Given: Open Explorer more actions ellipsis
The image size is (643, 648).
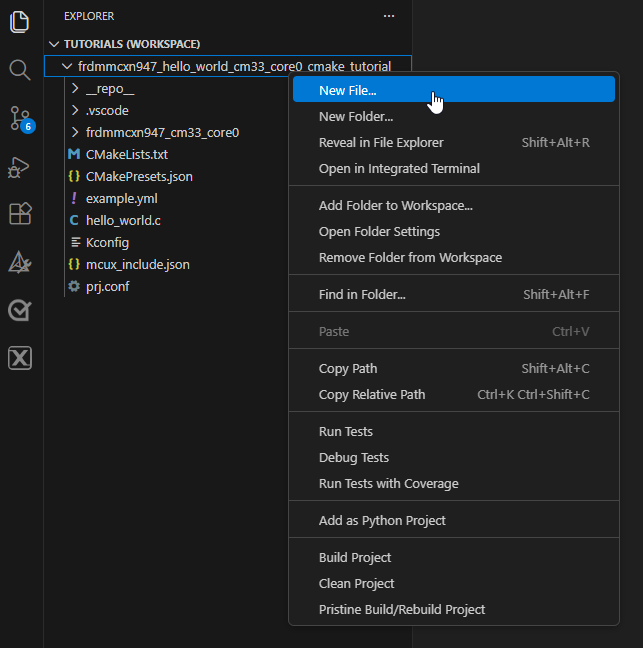Looking at the screenshot, I should click(389, 16).
